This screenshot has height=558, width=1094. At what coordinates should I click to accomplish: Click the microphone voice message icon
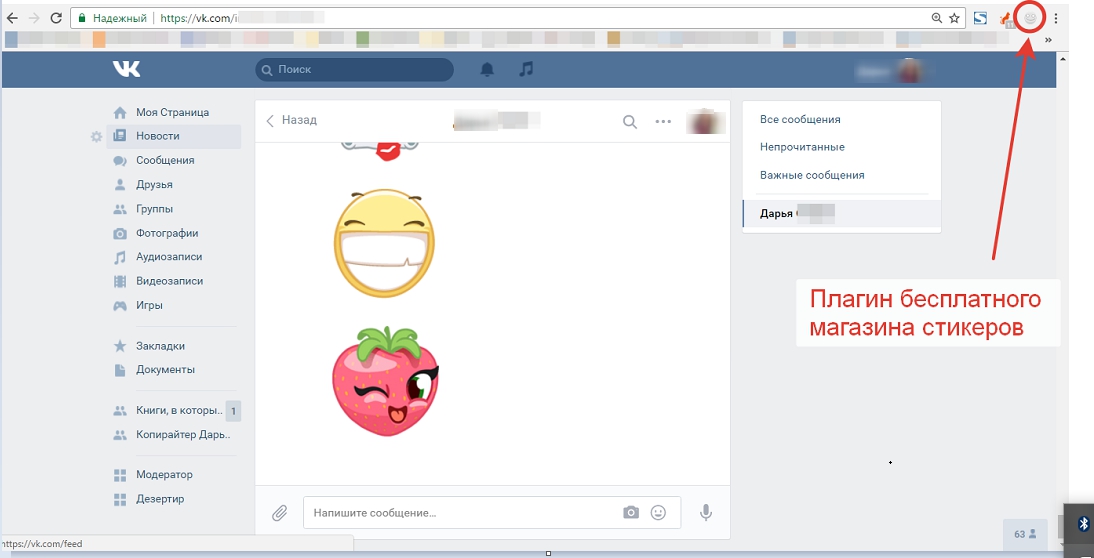pyautogui.click(x=706, y=512)
